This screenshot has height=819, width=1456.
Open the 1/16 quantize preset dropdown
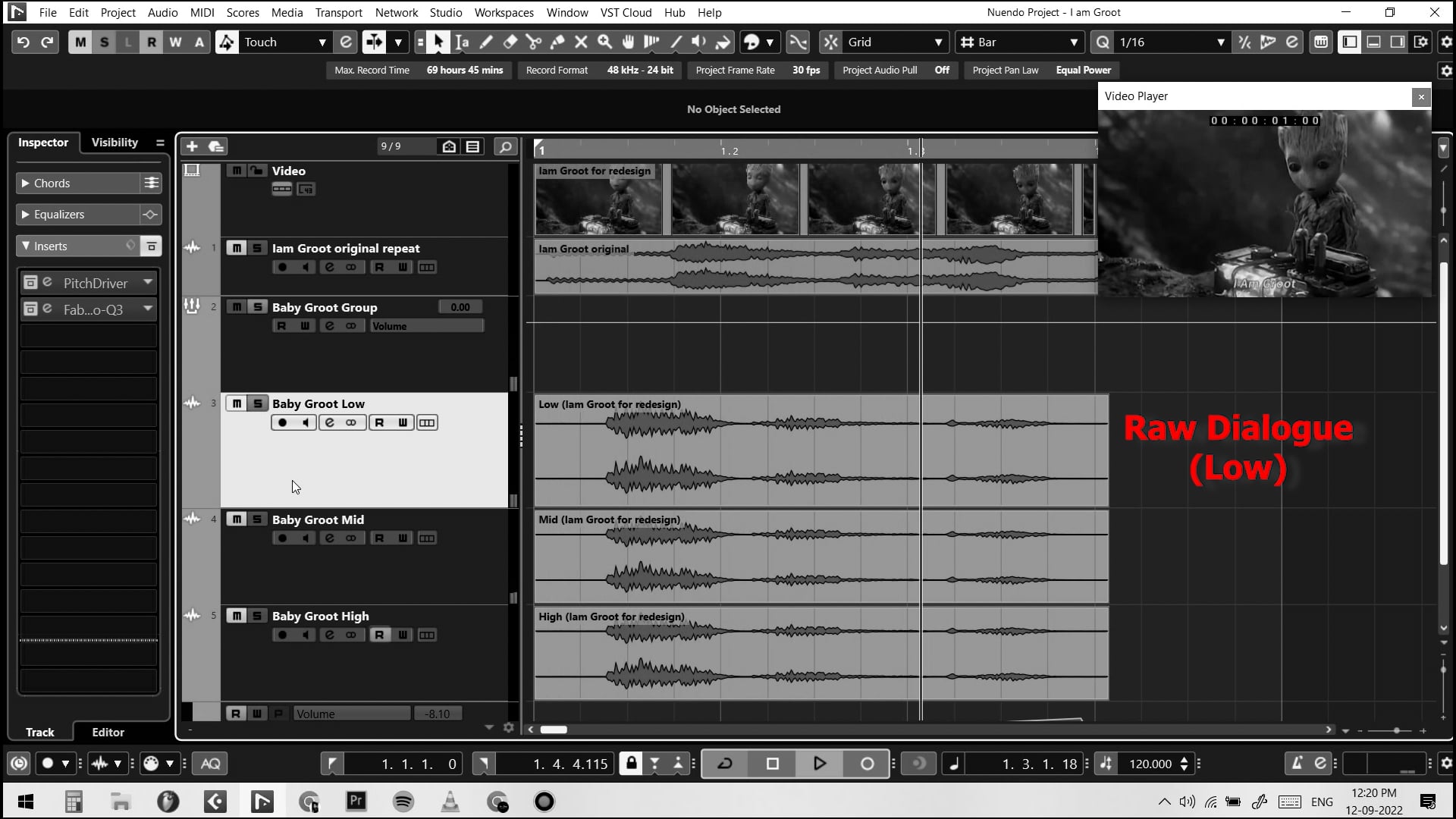click(1220, 42)
